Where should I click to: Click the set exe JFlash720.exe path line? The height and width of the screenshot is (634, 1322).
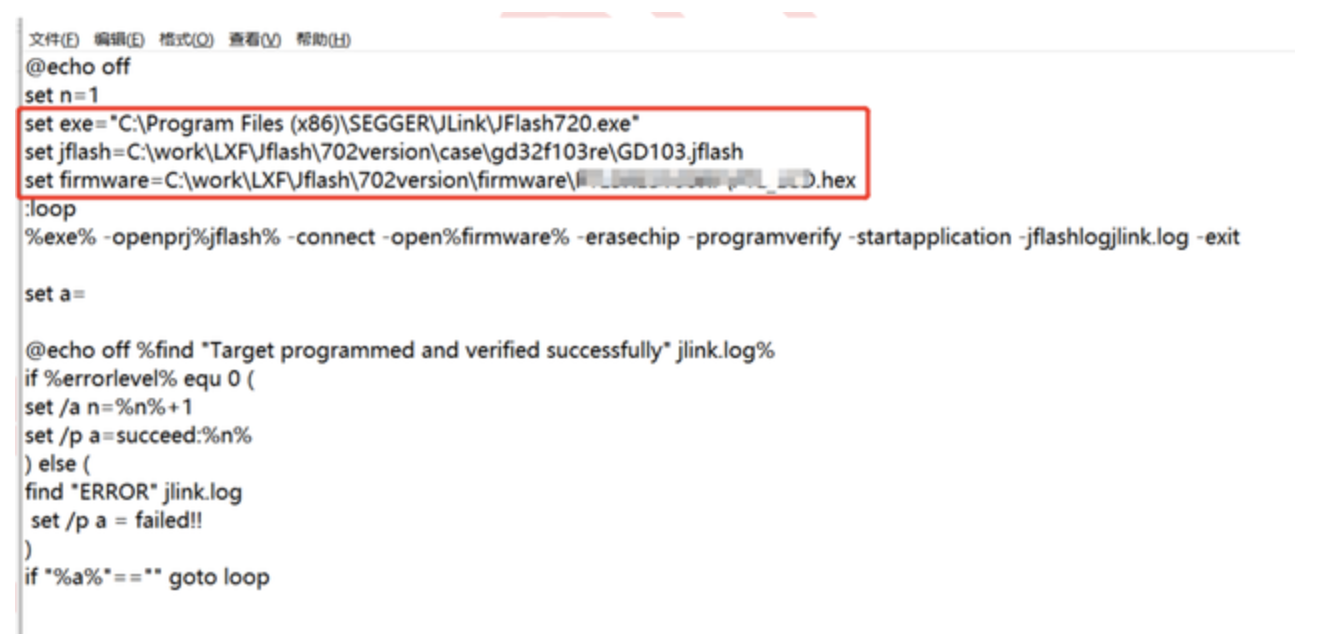333,124
